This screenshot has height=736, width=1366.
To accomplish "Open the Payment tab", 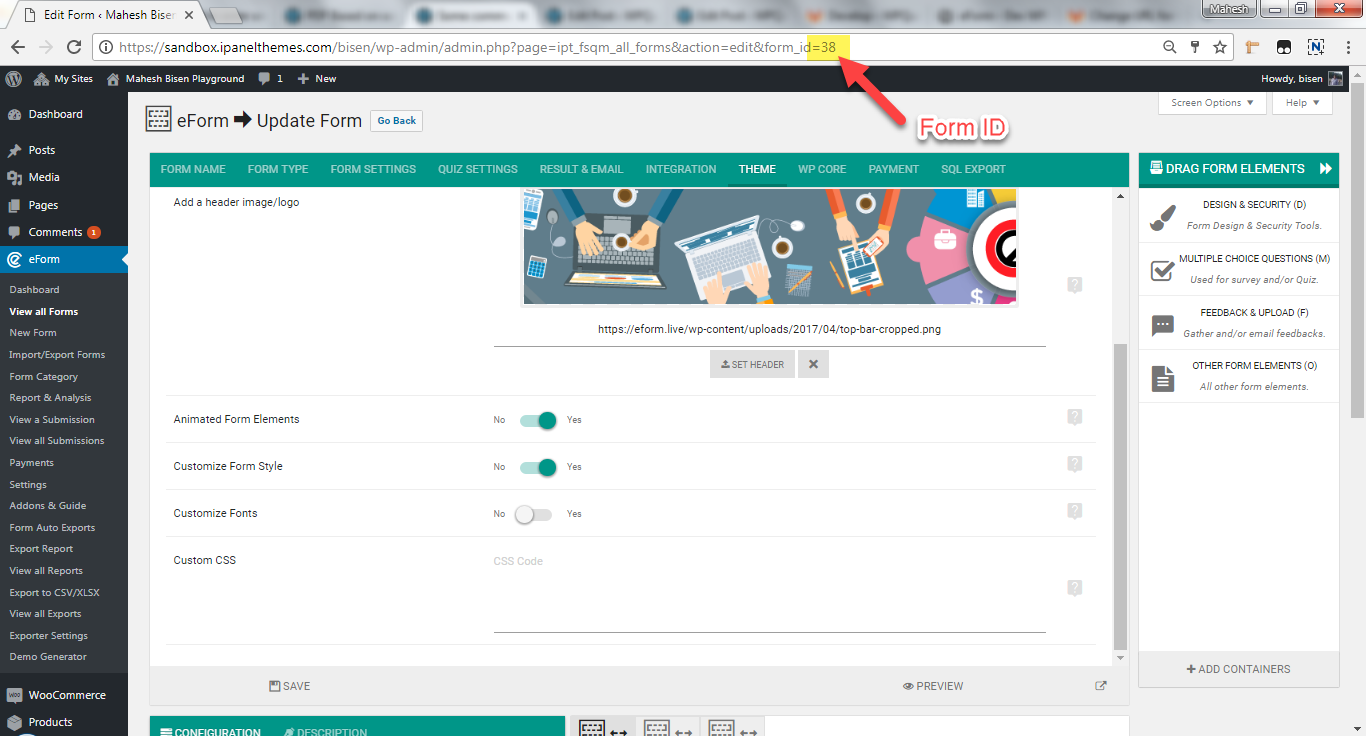I will tap(893, 169).
